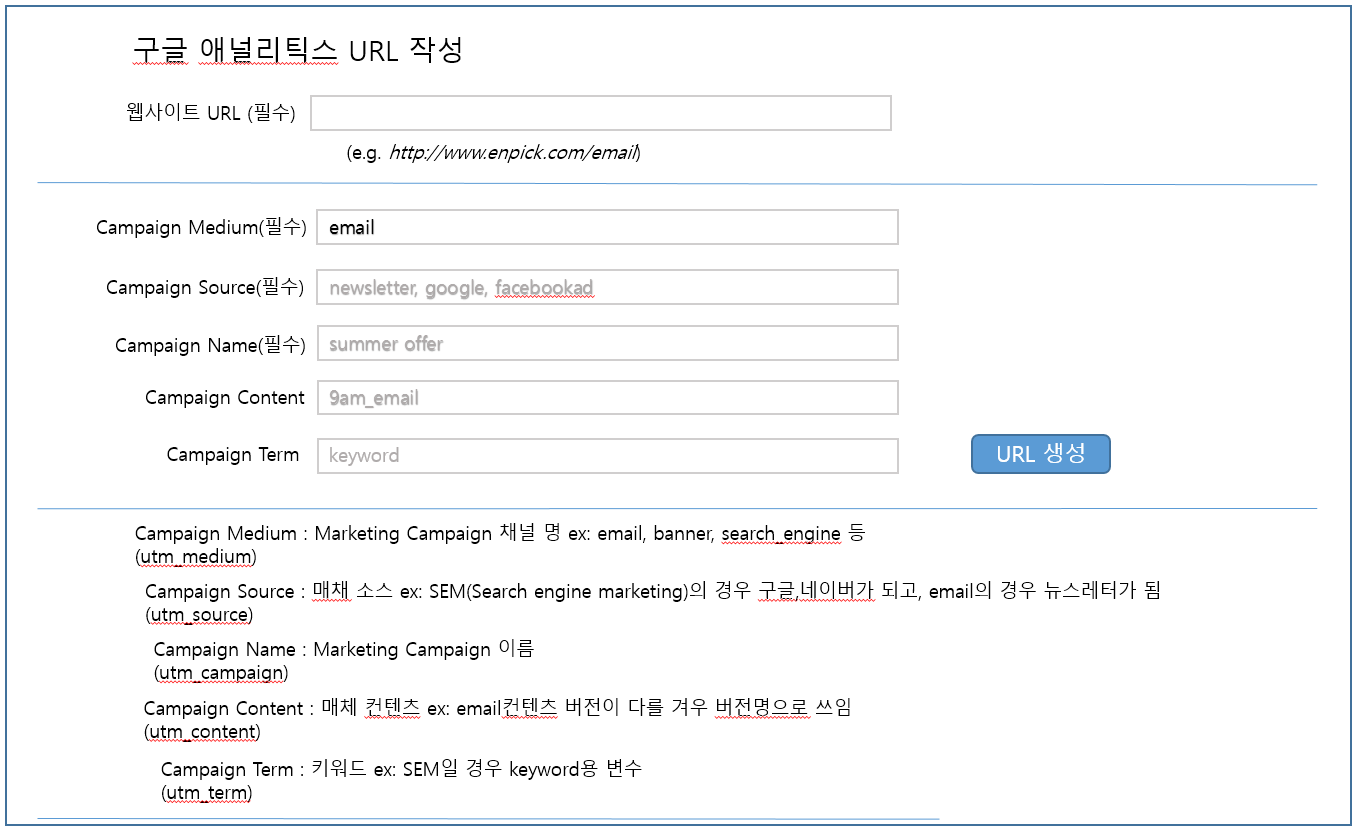Image resolution: width=1358 pixels, height=831 pixels.
Task: Click the Campaign Term form label
Action: [232, 455]
